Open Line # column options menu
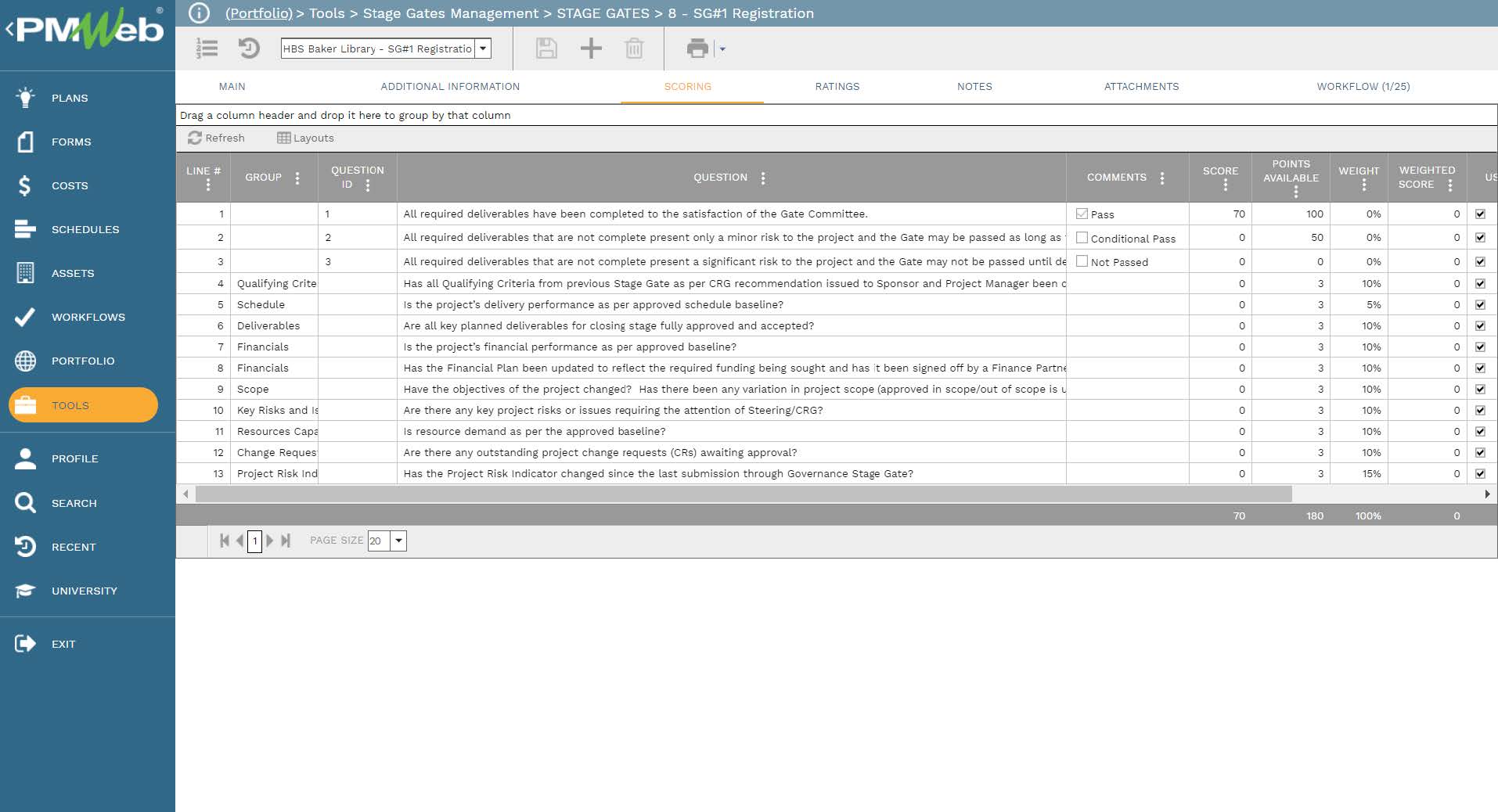The image size is (1498, 812). (207, 185)
